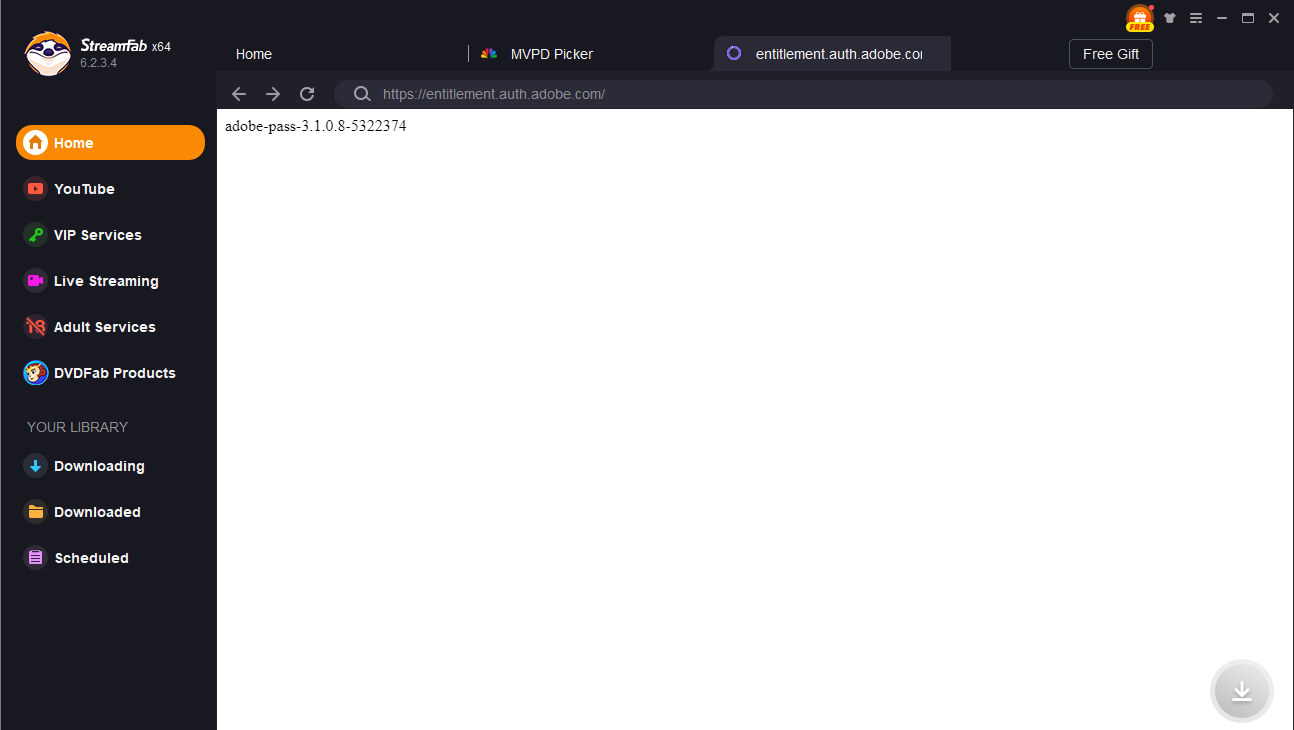Select the entitlement.auth.adobe.com tab
The width and height of the screenshot is (1294, 730).
pos(832,54)
